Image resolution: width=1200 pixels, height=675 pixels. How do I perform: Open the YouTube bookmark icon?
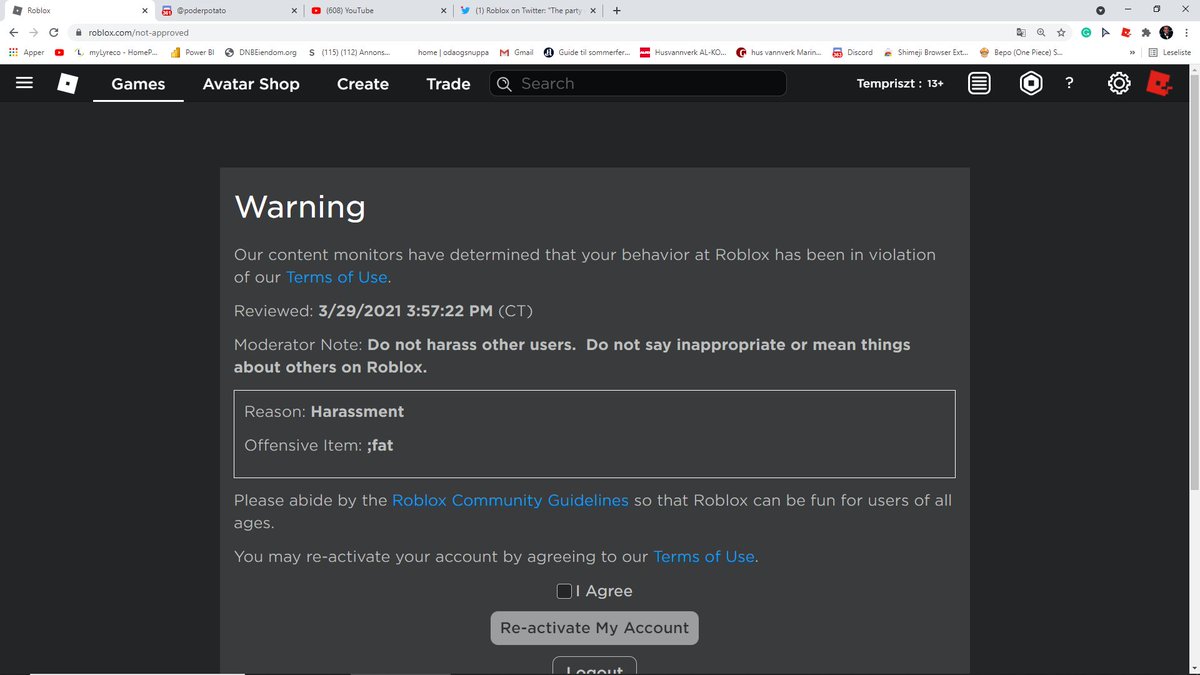pos(60,52)
